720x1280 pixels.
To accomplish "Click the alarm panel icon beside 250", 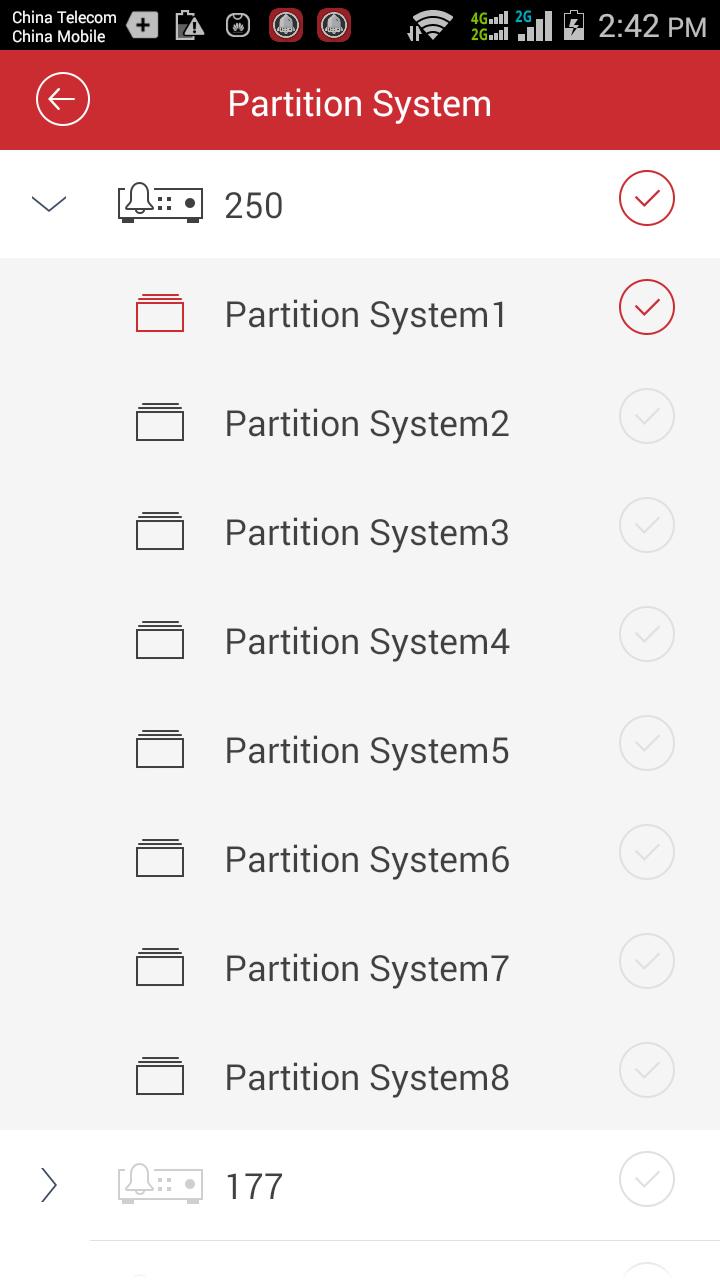I will click(x=160, y=204).
